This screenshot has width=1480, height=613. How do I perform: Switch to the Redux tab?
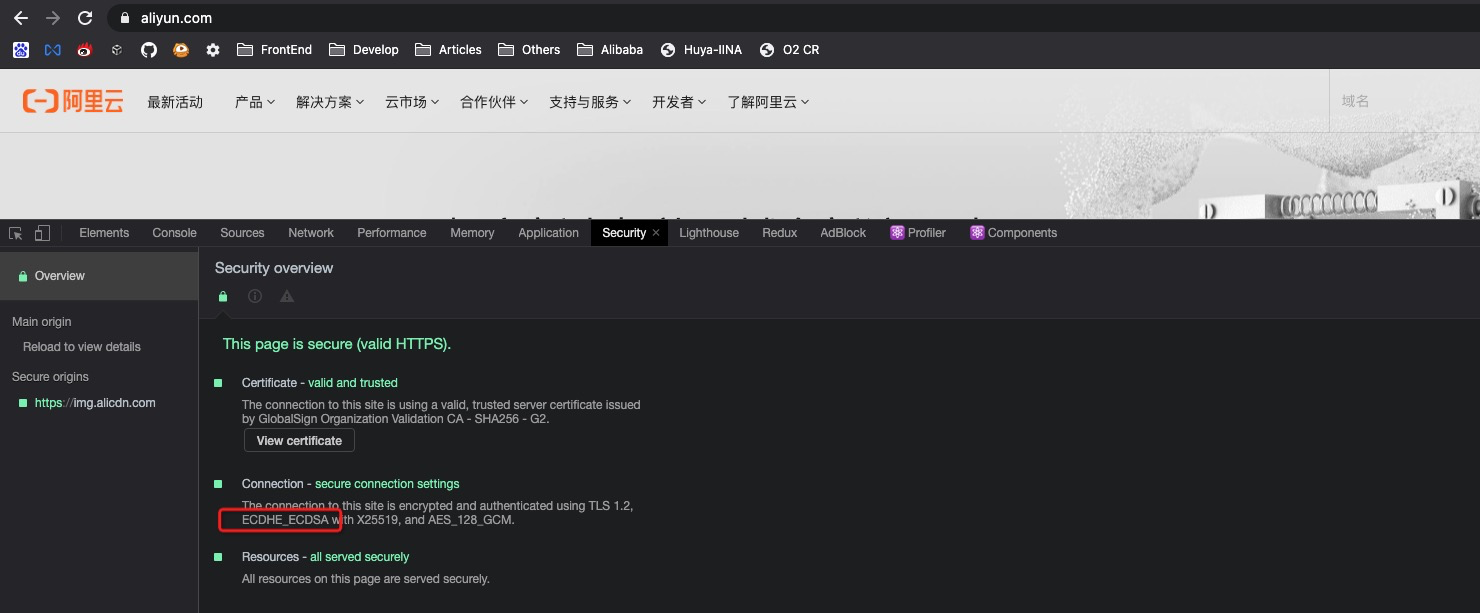coord(780,233)
